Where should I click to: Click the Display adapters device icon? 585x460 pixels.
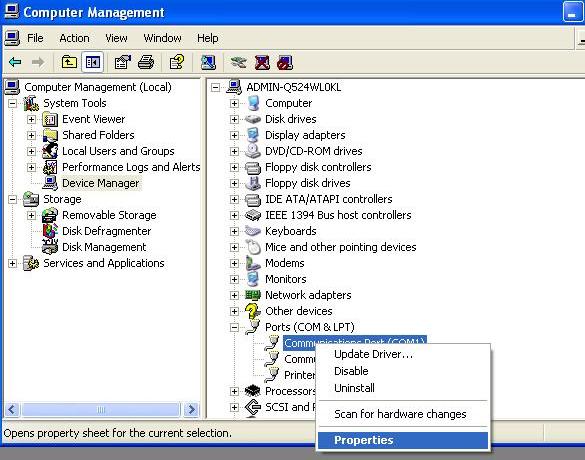(253, 135)
